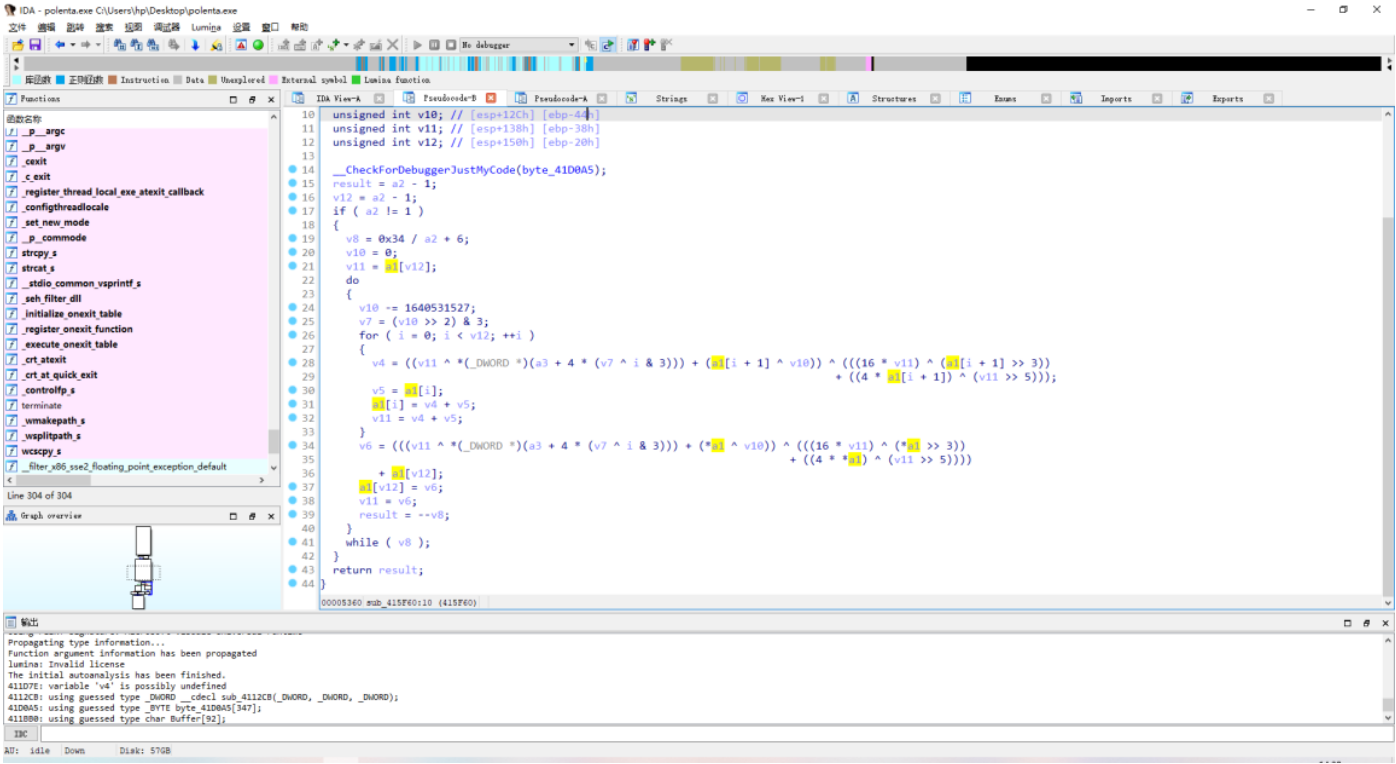Click the brown Instruction legend swatch
Viewport: 1396px width, 764px height.
click(113, 80)
